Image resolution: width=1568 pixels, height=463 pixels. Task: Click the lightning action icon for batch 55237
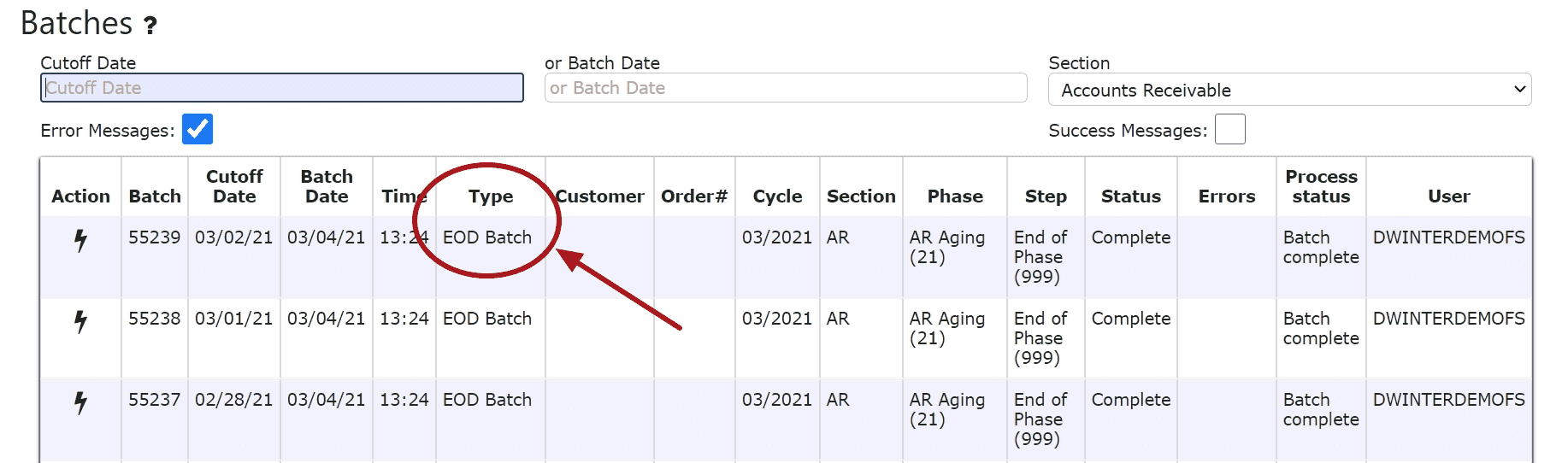[x=80, y=402]
